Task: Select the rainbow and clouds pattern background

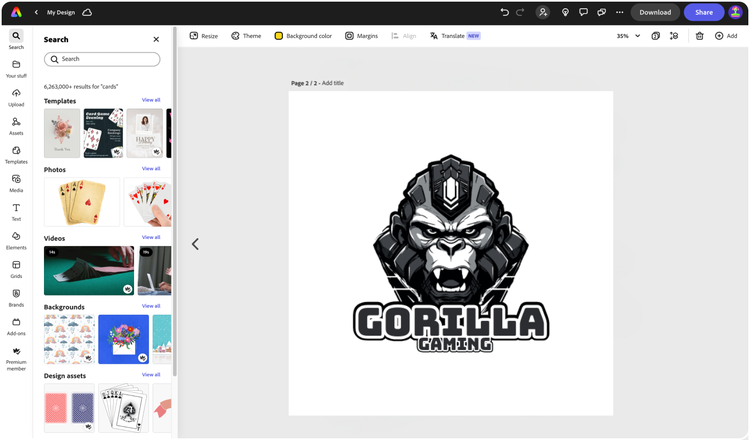Action: tap(69, 339)
